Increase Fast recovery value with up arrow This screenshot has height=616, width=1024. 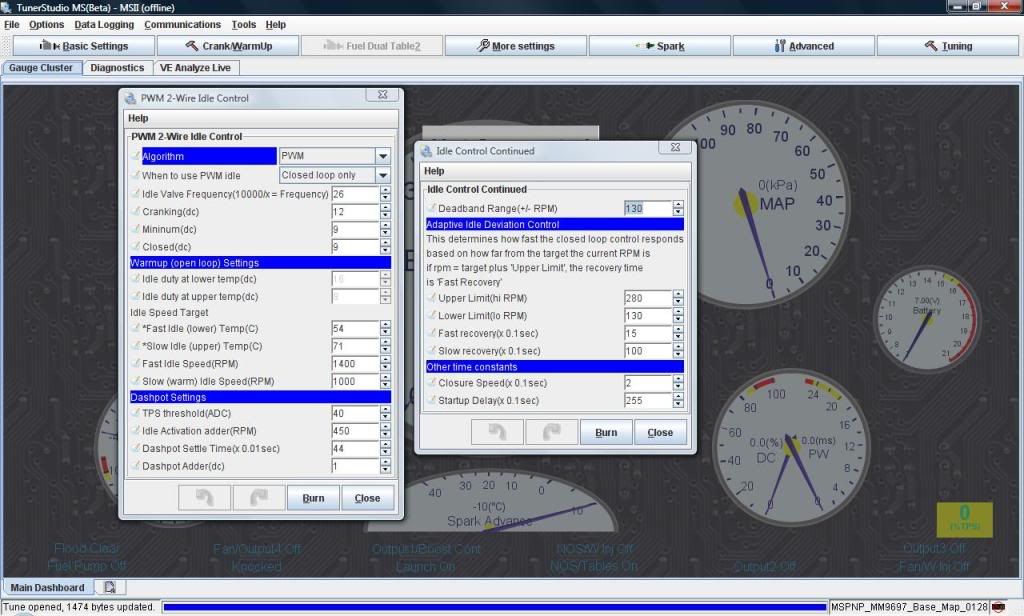coord(679,330)
